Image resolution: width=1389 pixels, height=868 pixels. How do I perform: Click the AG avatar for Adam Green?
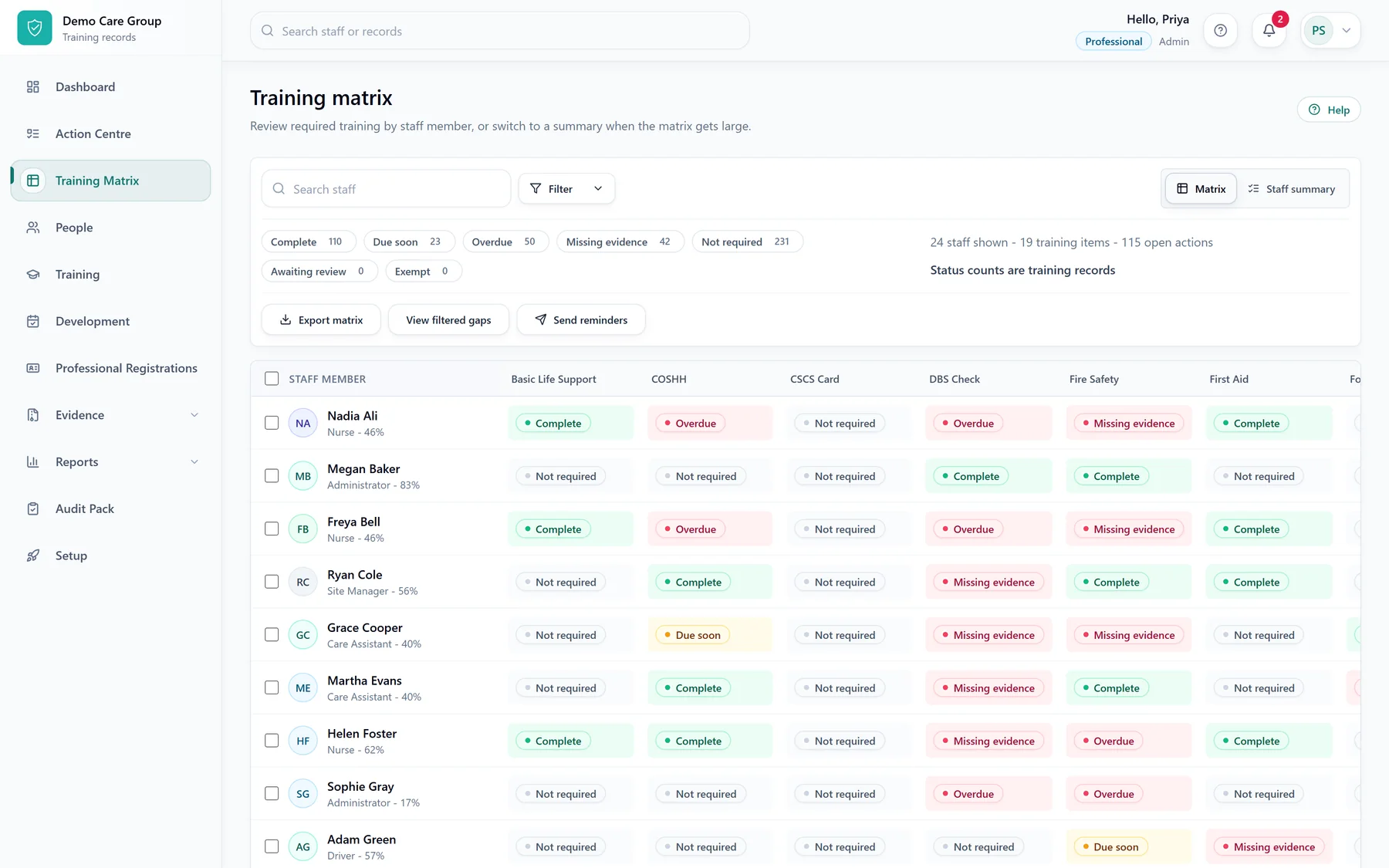(x=302, y=846)
